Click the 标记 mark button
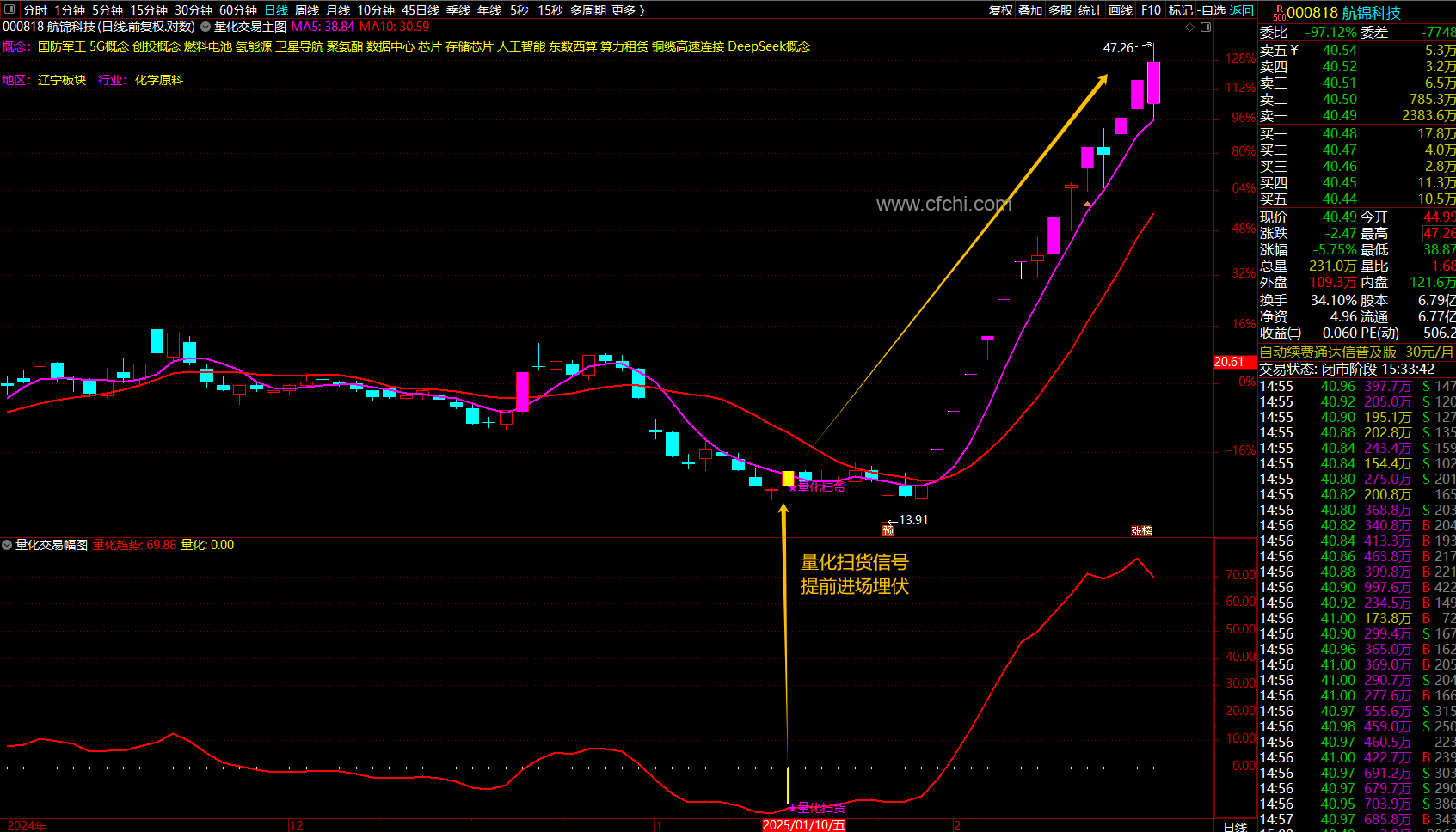The image size is (1456, 832). click(1181, 10)
